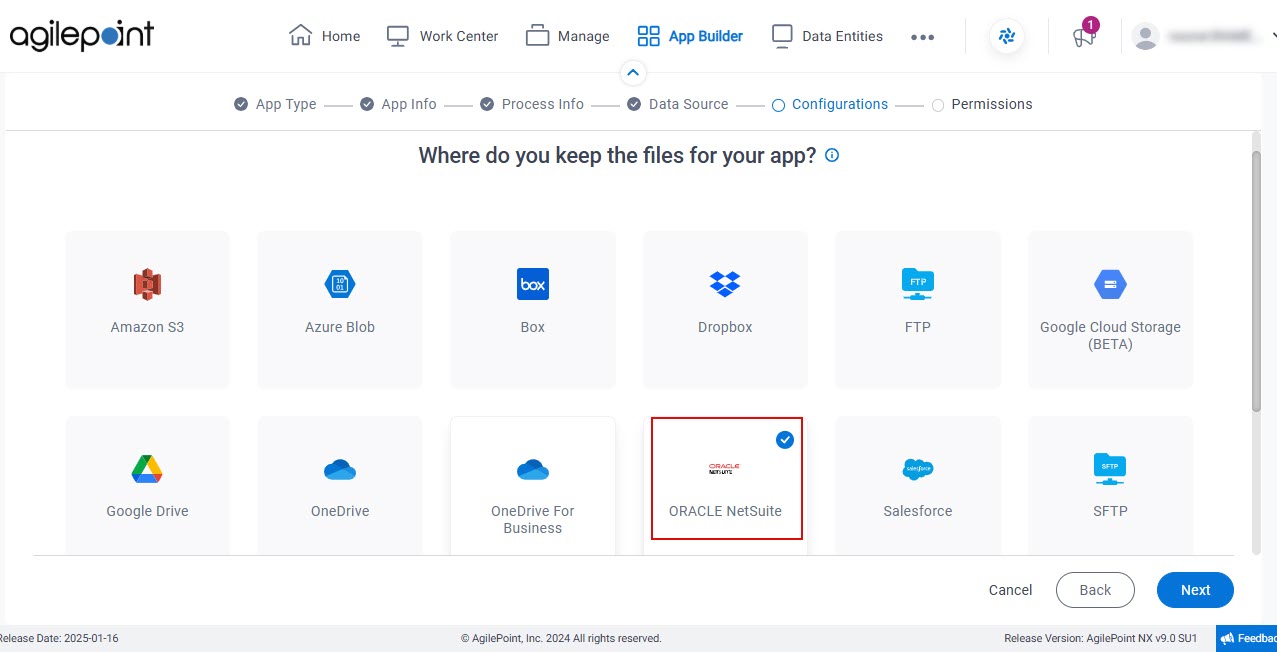Click the Home menu label
The image size is (1277, 652).
pyautogui.click(x=341, y=36)
